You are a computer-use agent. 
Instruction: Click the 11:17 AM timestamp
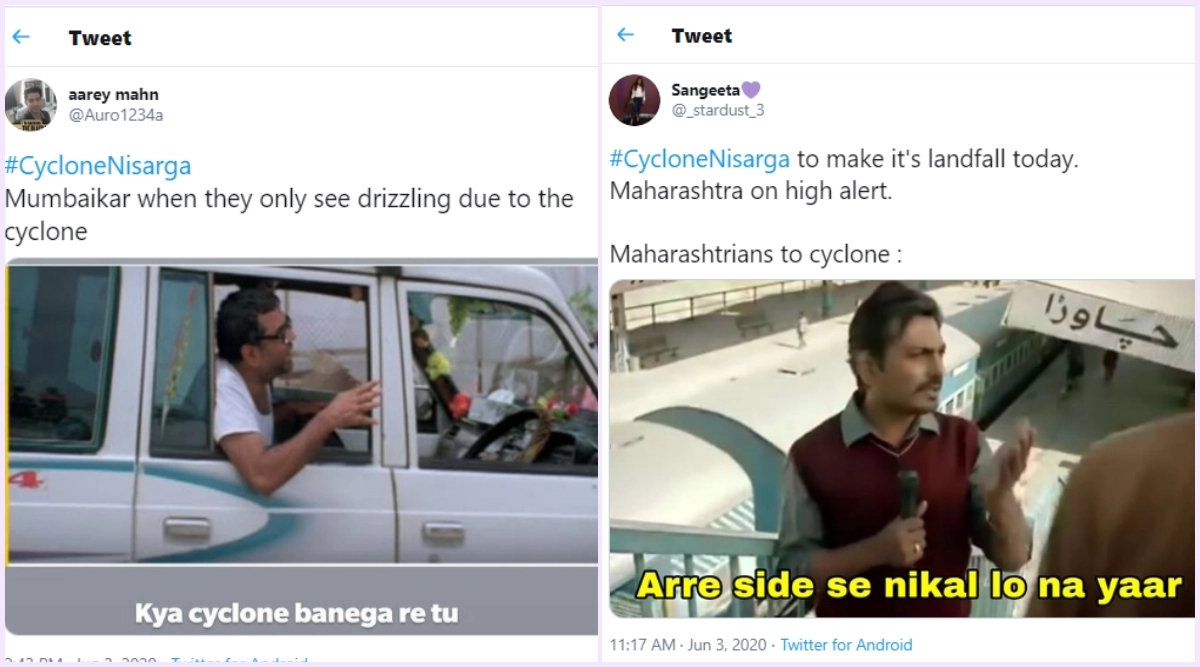(x=644, y=645)
